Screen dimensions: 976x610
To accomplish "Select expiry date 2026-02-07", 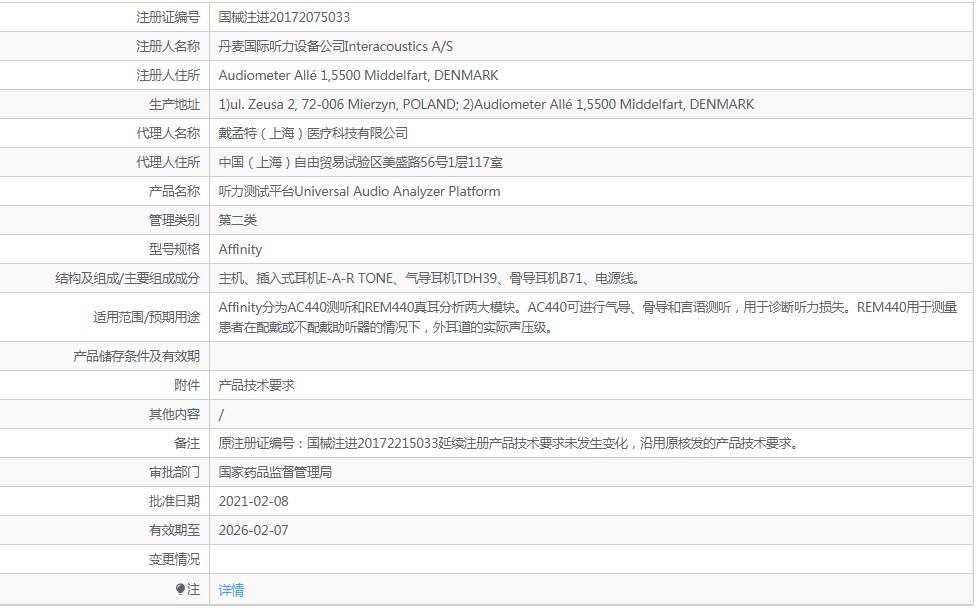I will click(x=253, y=530).
